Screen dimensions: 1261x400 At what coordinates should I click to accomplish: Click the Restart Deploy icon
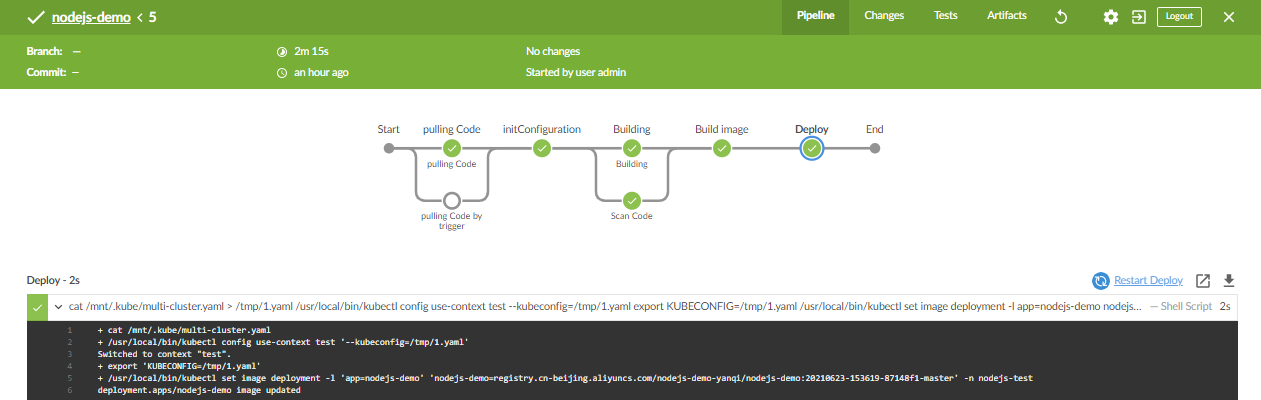(1101, 281)
